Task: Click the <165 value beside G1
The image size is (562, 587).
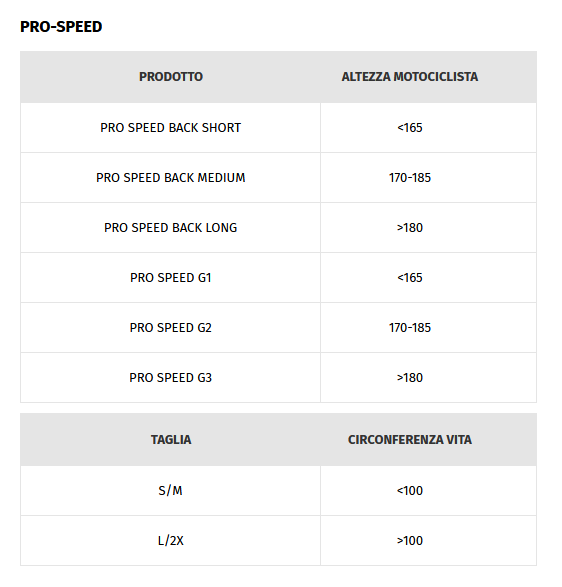Action: [410, 278]
